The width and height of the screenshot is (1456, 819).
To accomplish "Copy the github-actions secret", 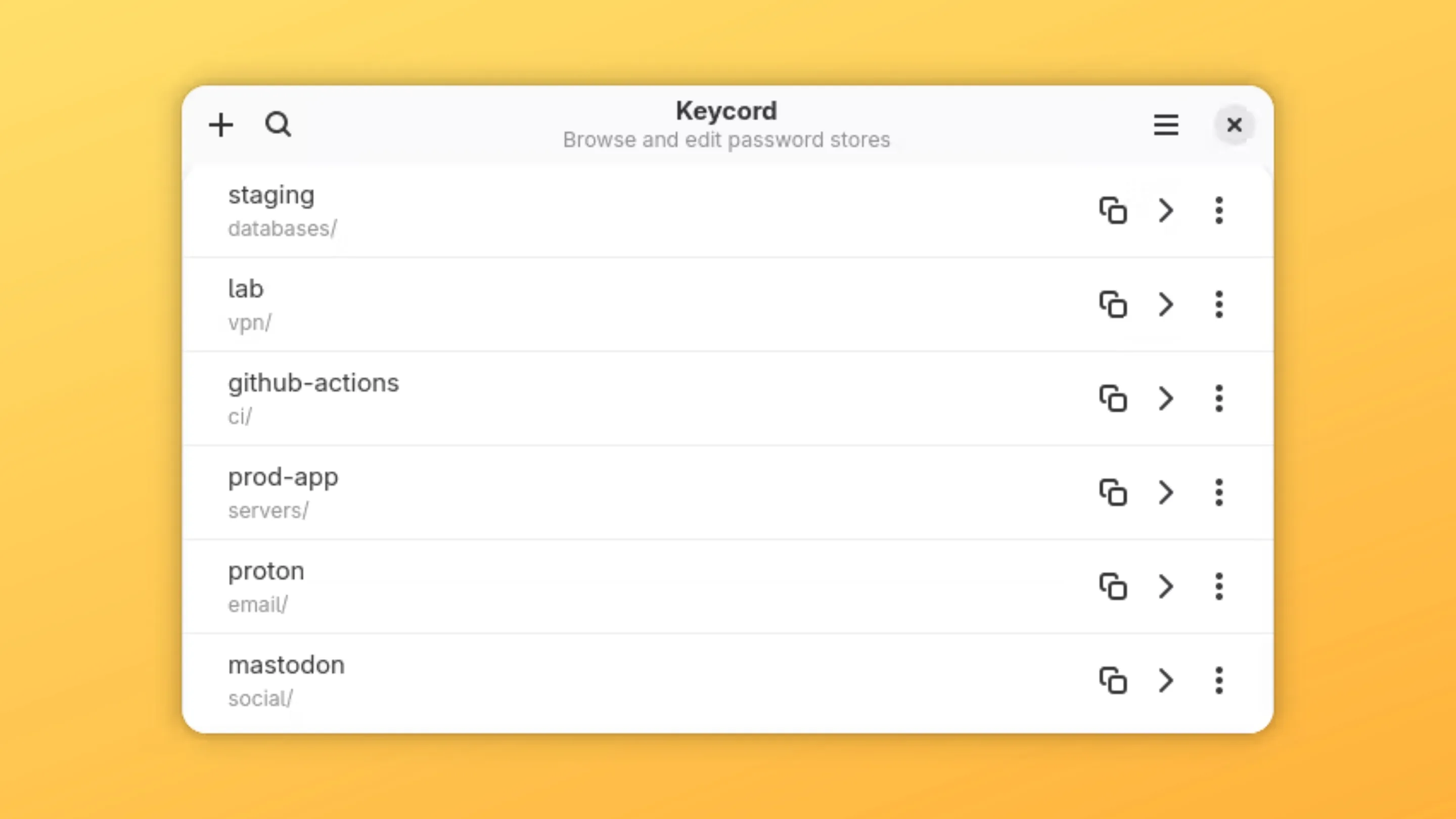I will click(x=1113, y=398).
